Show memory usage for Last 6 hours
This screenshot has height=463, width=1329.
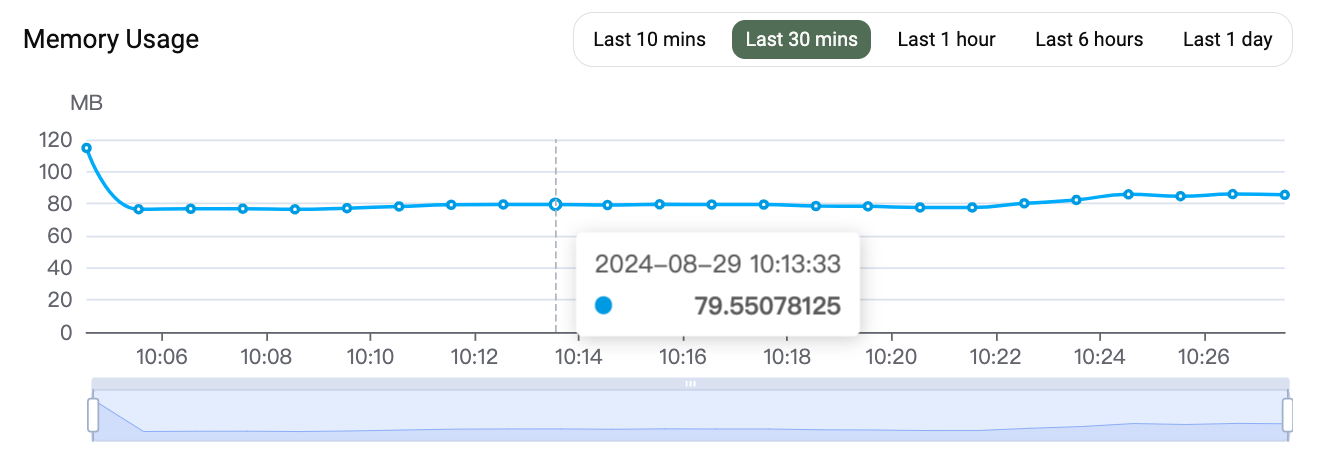[1089, 40]
